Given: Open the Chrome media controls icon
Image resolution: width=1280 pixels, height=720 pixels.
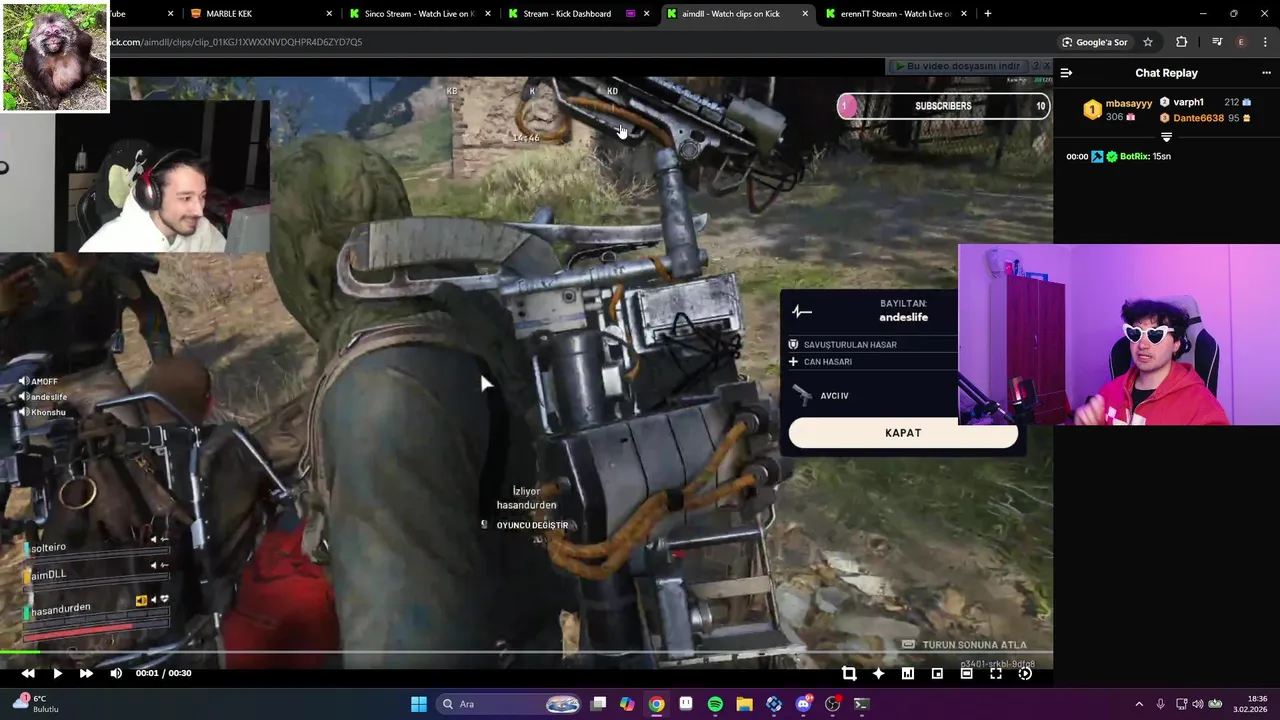Looking at the screenshot, I should coord(1217,42).
